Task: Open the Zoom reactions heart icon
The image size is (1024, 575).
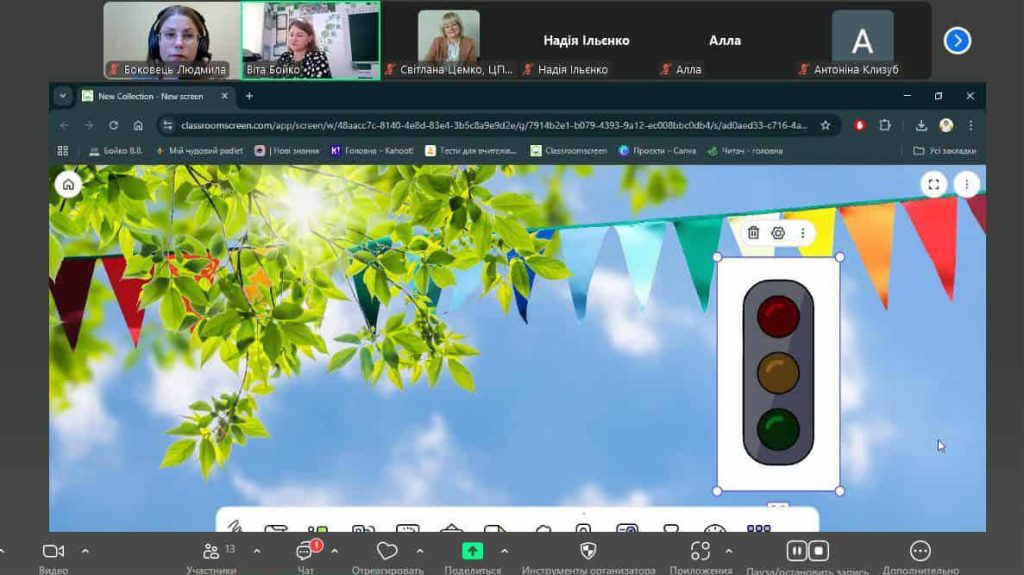Action: [x=387, y=552]
